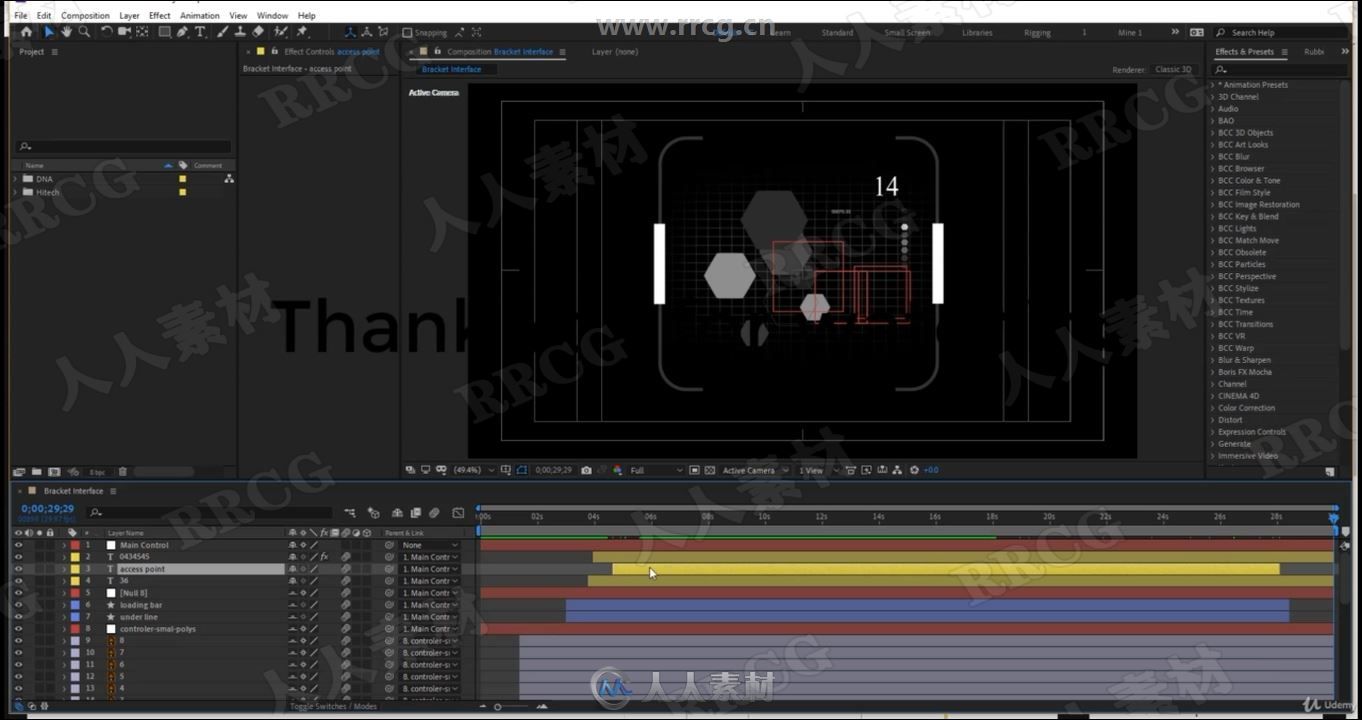Open parent dropdown of Main Control layer
Screen dimensions: 1362x720
430,545
